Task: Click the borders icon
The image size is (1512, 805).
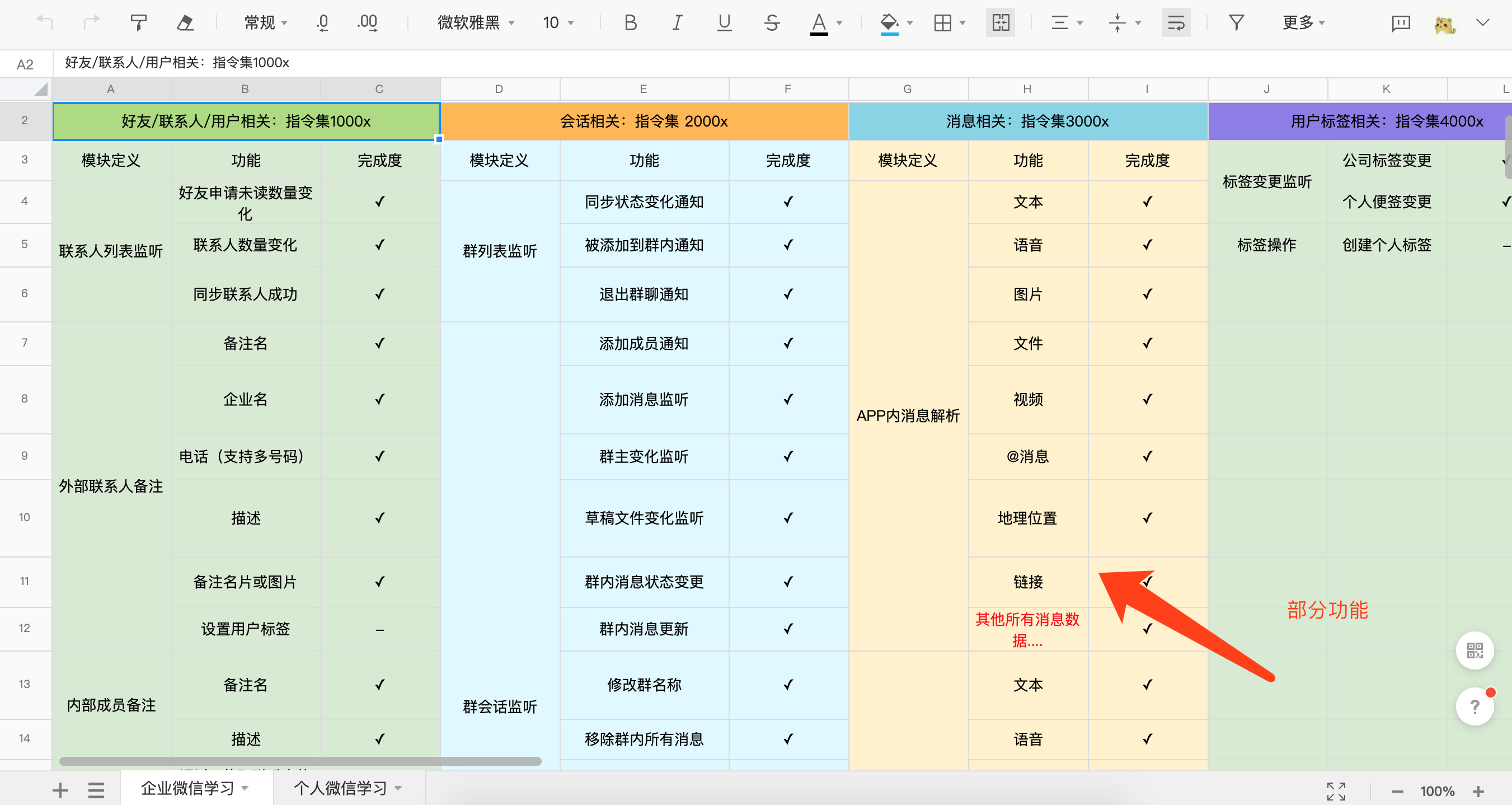Action: point(943,23)
